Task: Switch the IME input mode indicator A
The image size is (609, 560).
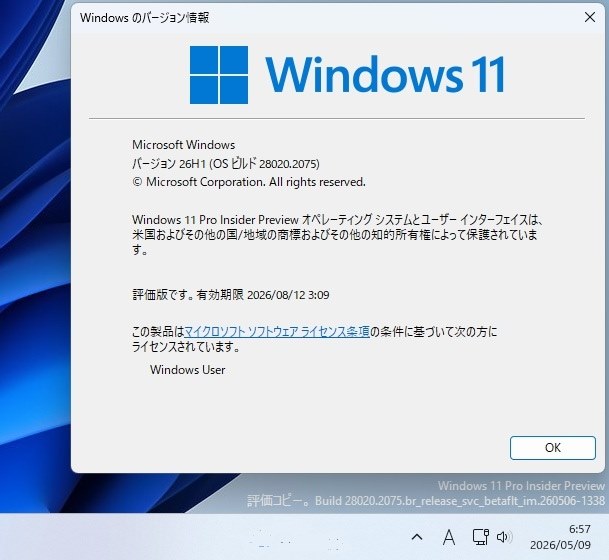Action: (449, 537)
